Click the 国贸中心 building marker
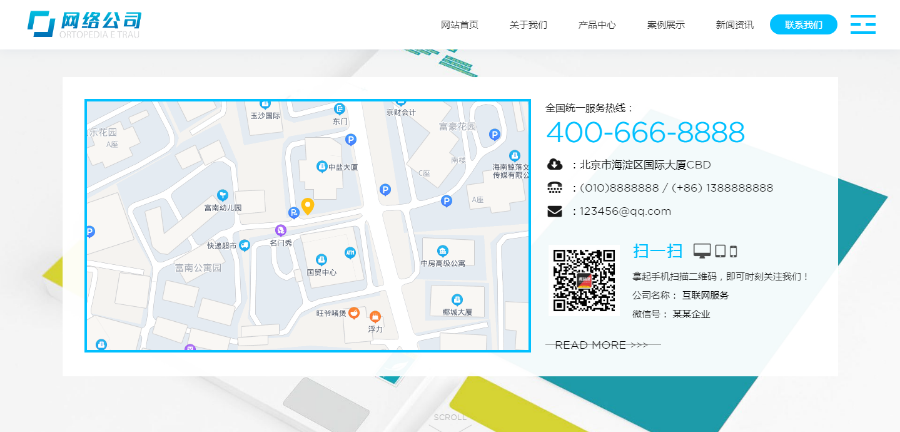The height and width of the screenshot is (432, 900). [322, 259]
